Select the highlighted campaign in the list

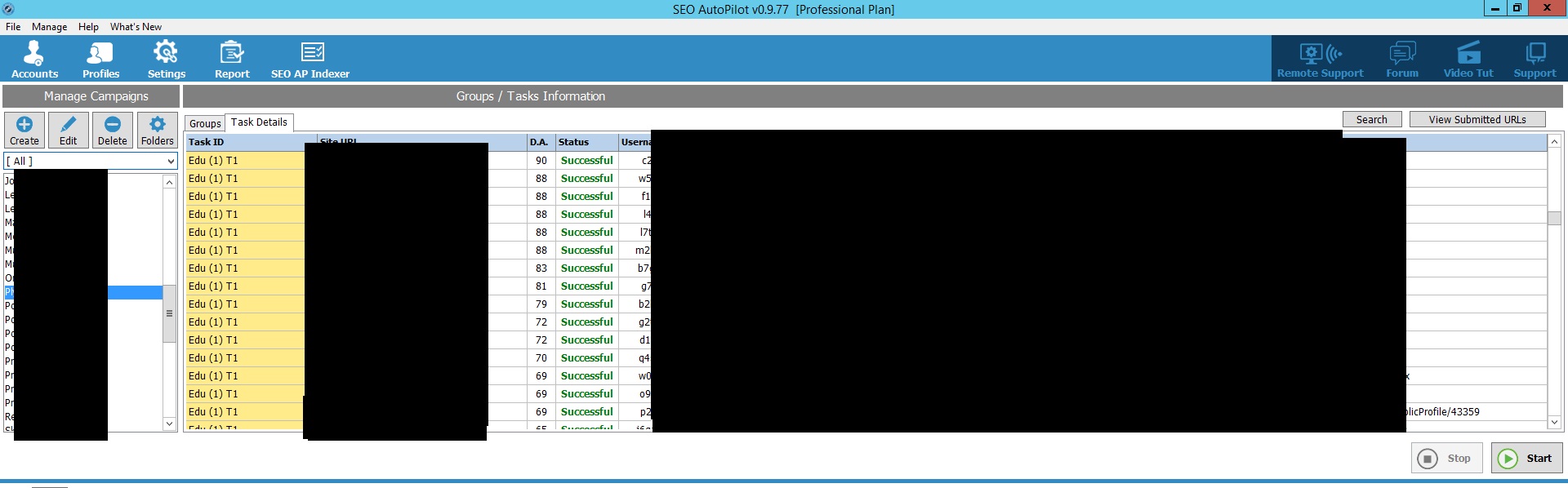[83, 292]
